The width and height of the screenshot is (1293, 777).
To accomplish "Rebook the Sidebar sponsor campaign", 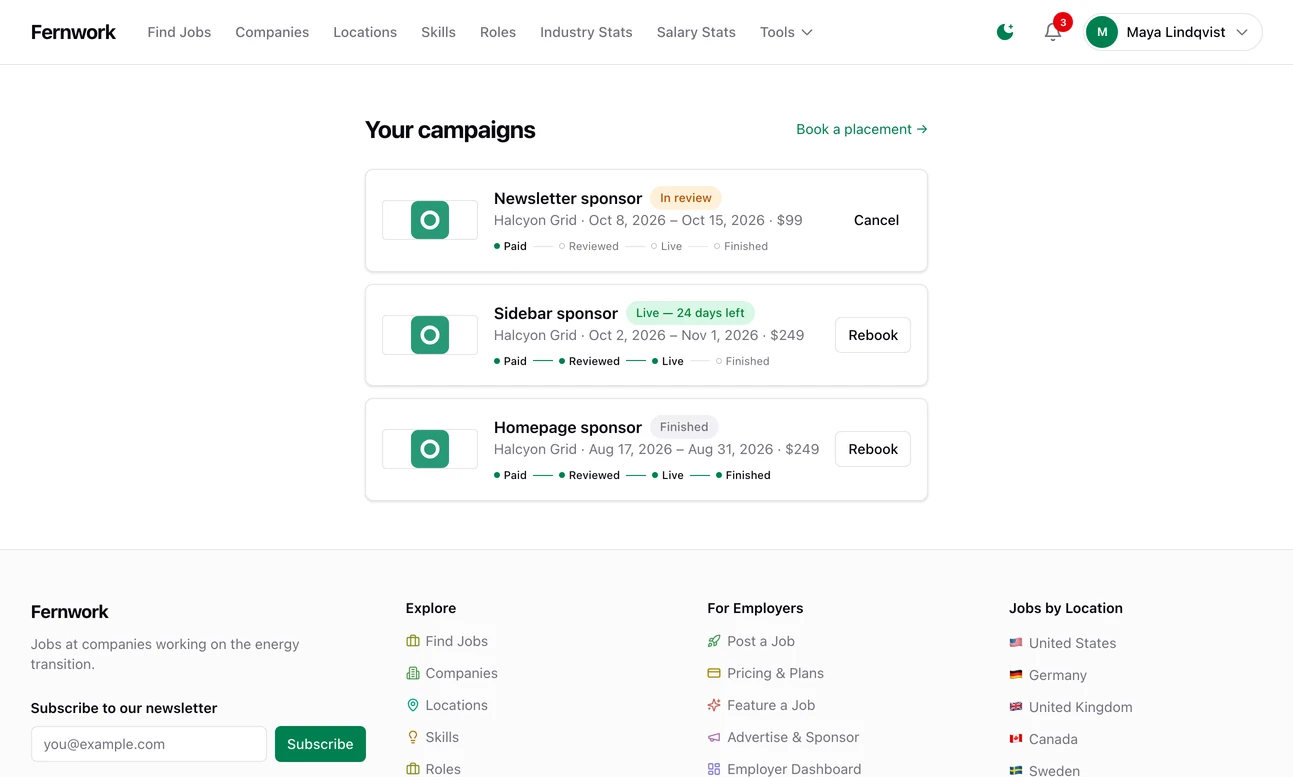I will (x=873, y=335).
